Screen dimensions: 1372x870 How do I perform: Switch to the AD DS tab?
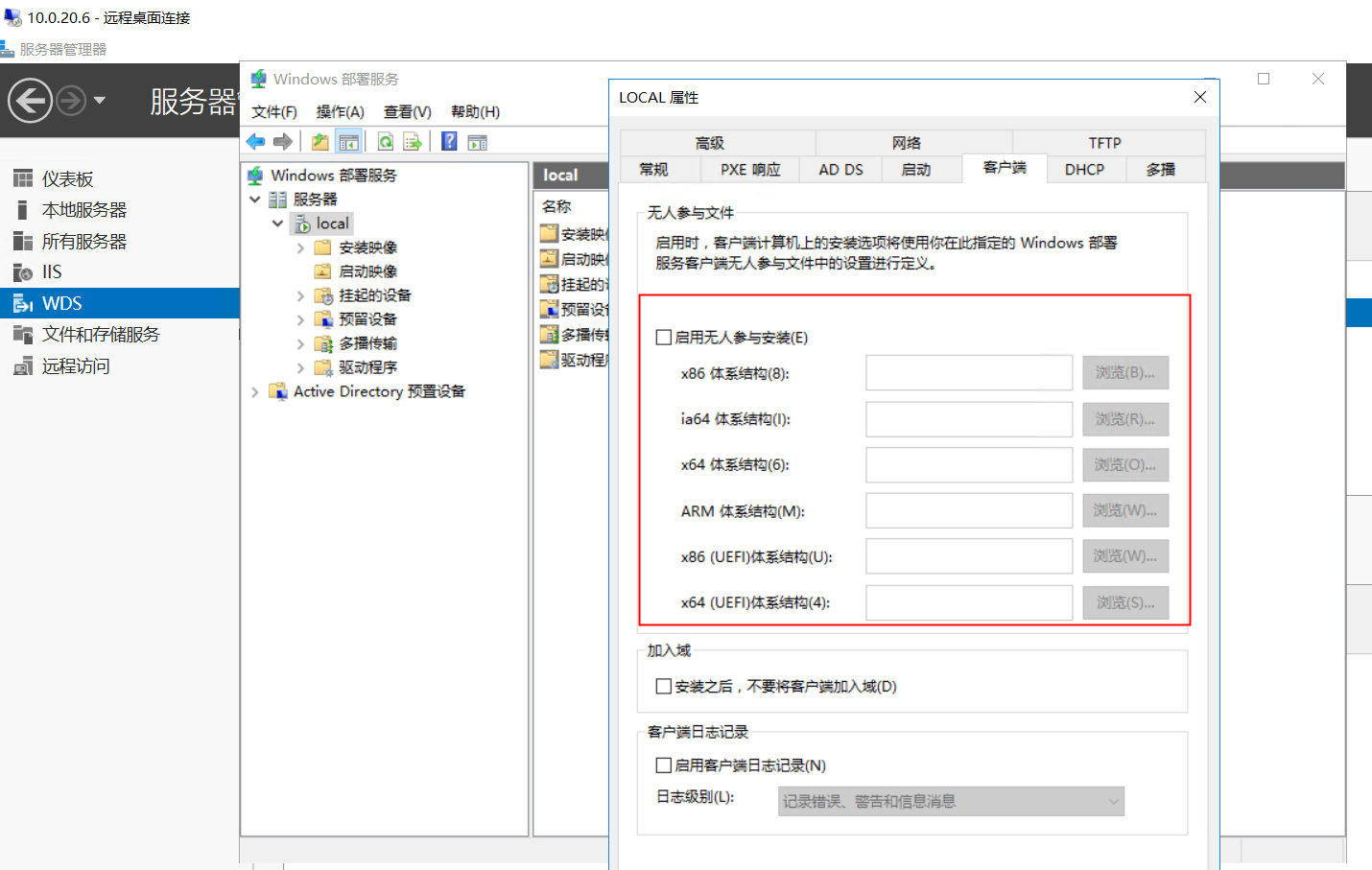tap(840, 170)
